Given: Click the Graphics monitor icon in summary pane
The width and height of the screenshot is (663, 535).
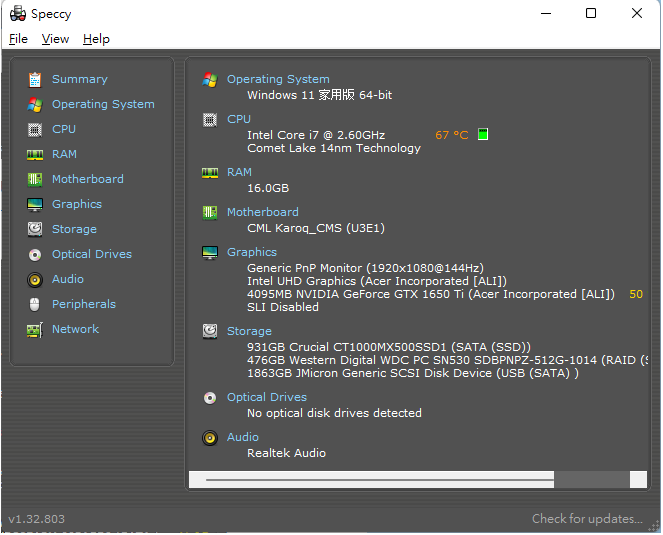Looking at the screenshot, I should [210, 252].
